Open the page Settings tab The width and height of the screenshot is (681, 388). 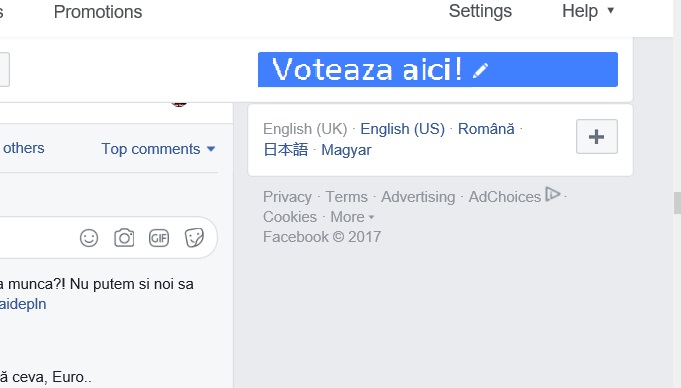pyautogui.click(x=480, y=11)
